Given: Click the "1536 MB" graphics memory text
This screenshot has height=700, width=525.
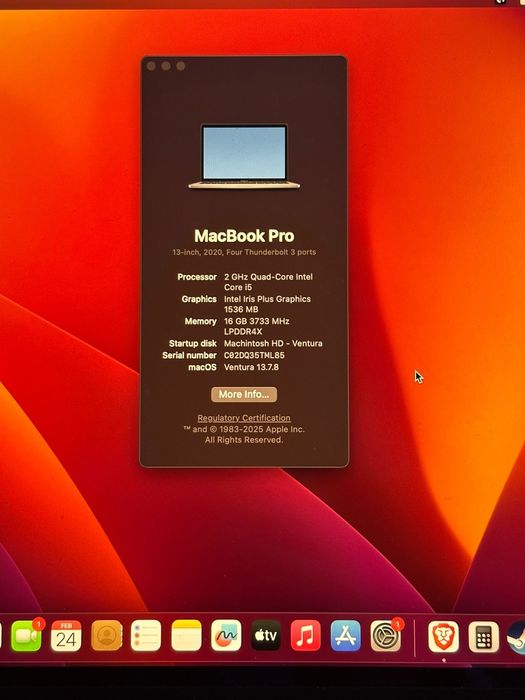Looking at the screenshot, I should (x=241, y=309).
